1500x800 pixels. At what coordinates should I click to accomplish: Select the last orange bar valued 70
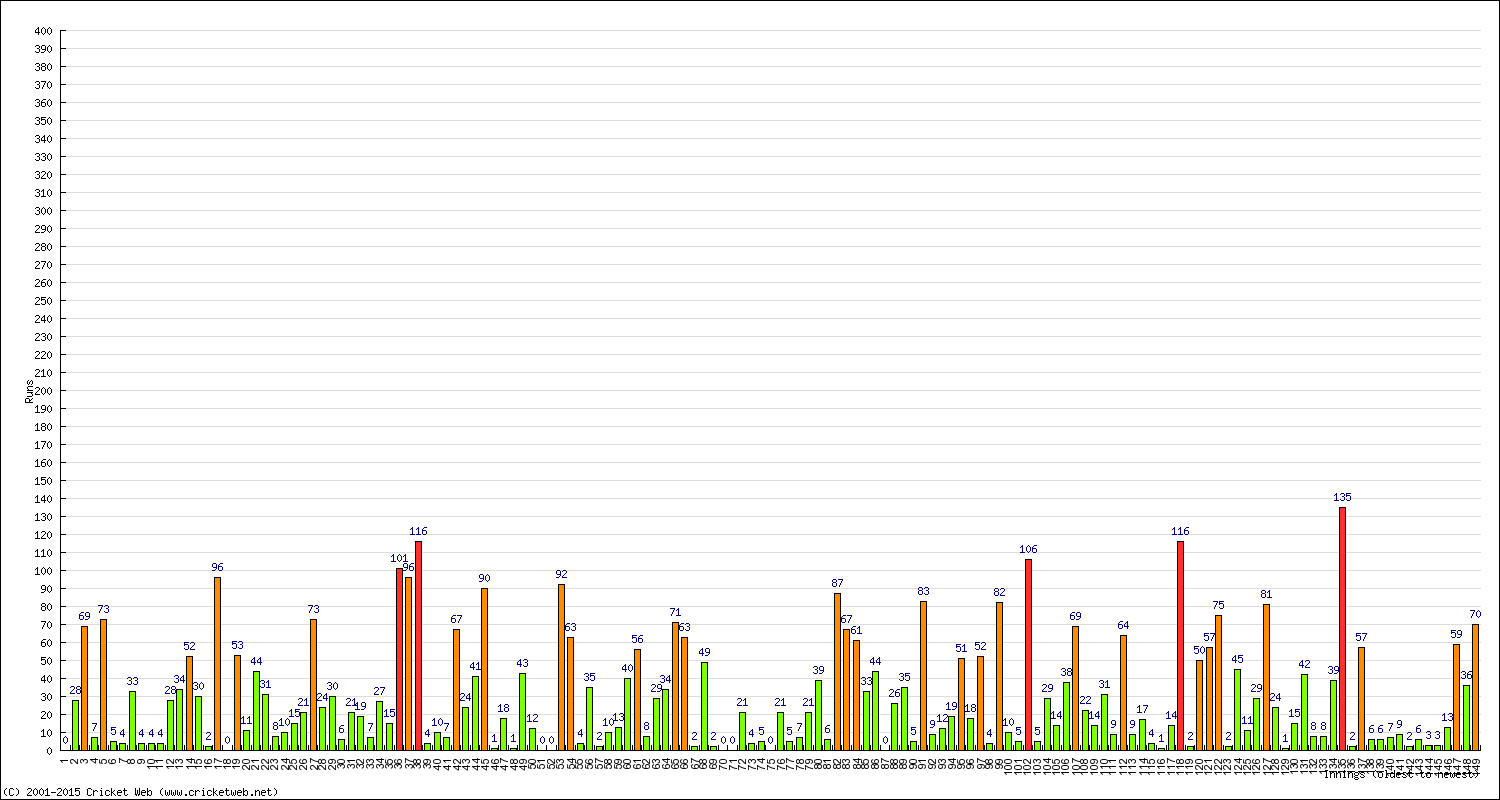point(1475,687)
